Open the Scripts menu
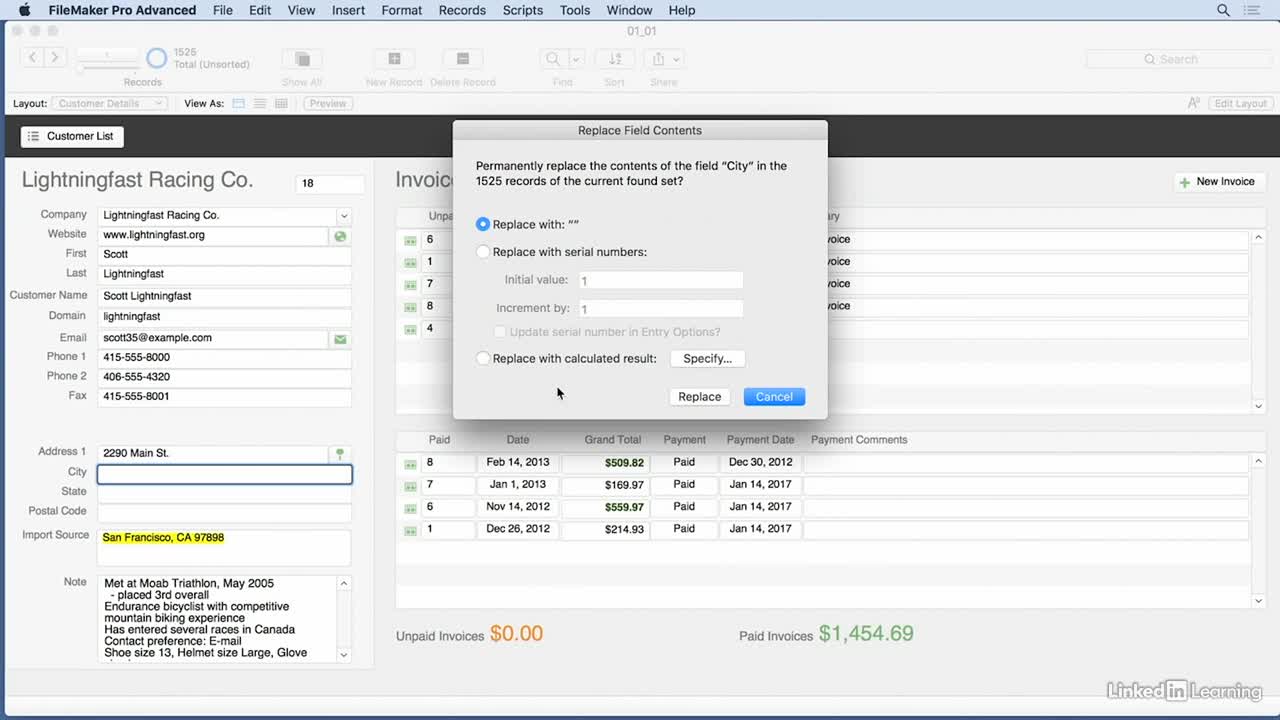1280x720 pixels. (x=523, y=10)
